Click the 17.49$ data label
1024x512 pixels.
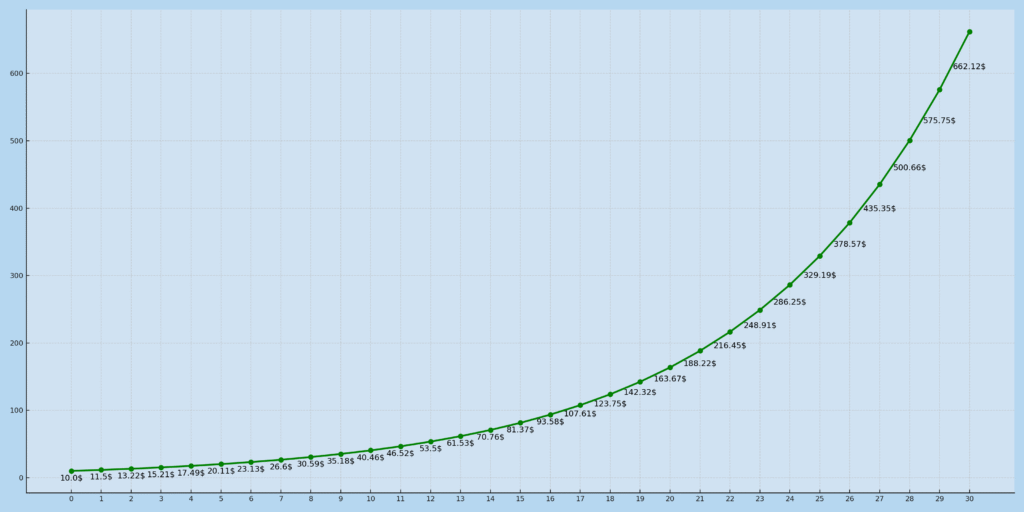click(x=191, y=473)
